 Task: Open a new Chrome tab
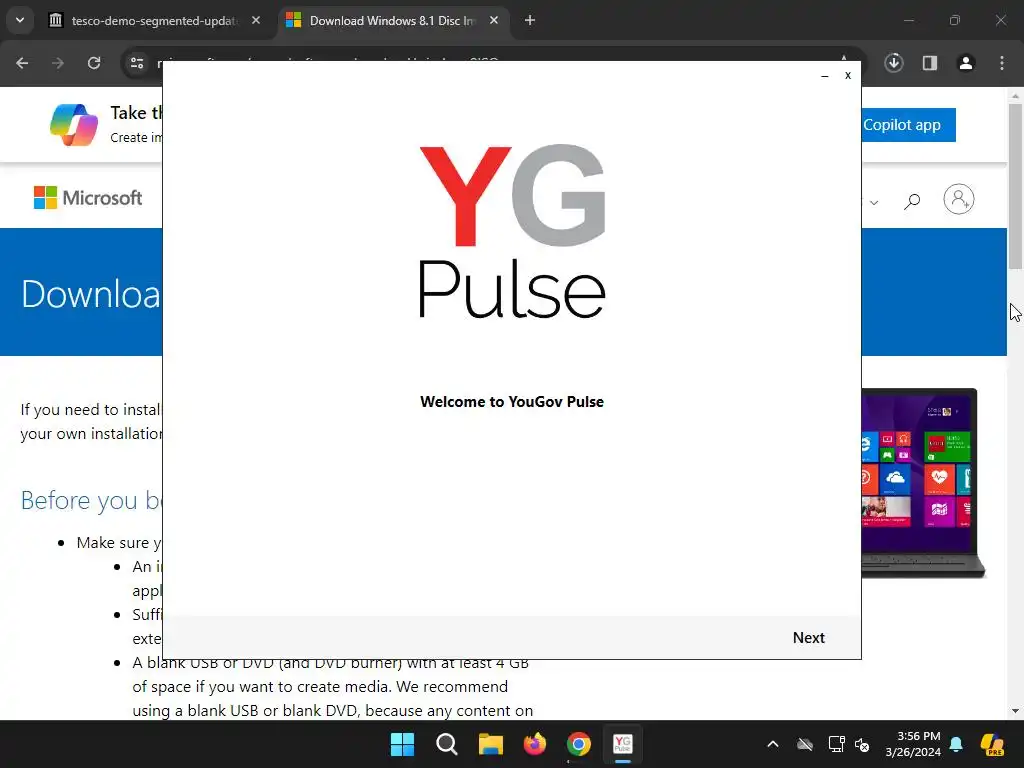530,20
